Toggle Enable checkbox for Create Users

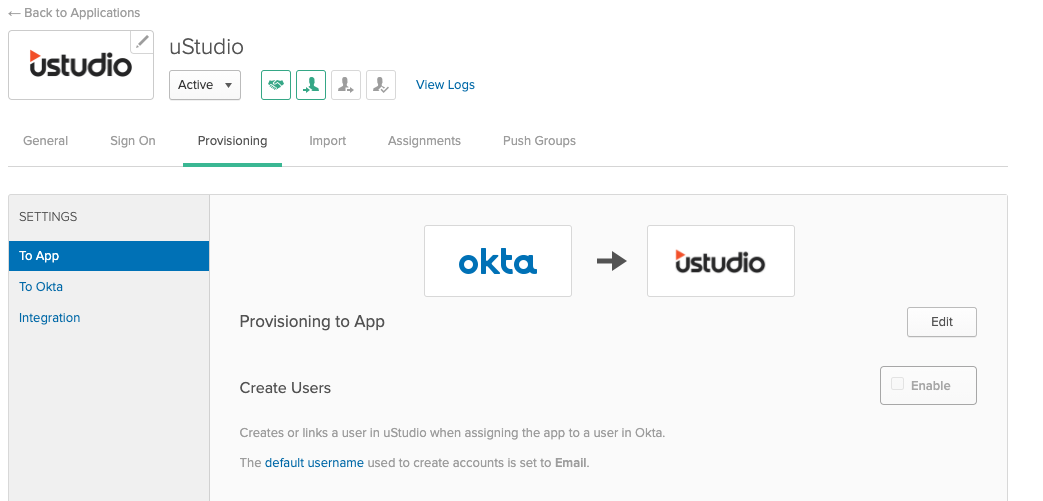897,384
